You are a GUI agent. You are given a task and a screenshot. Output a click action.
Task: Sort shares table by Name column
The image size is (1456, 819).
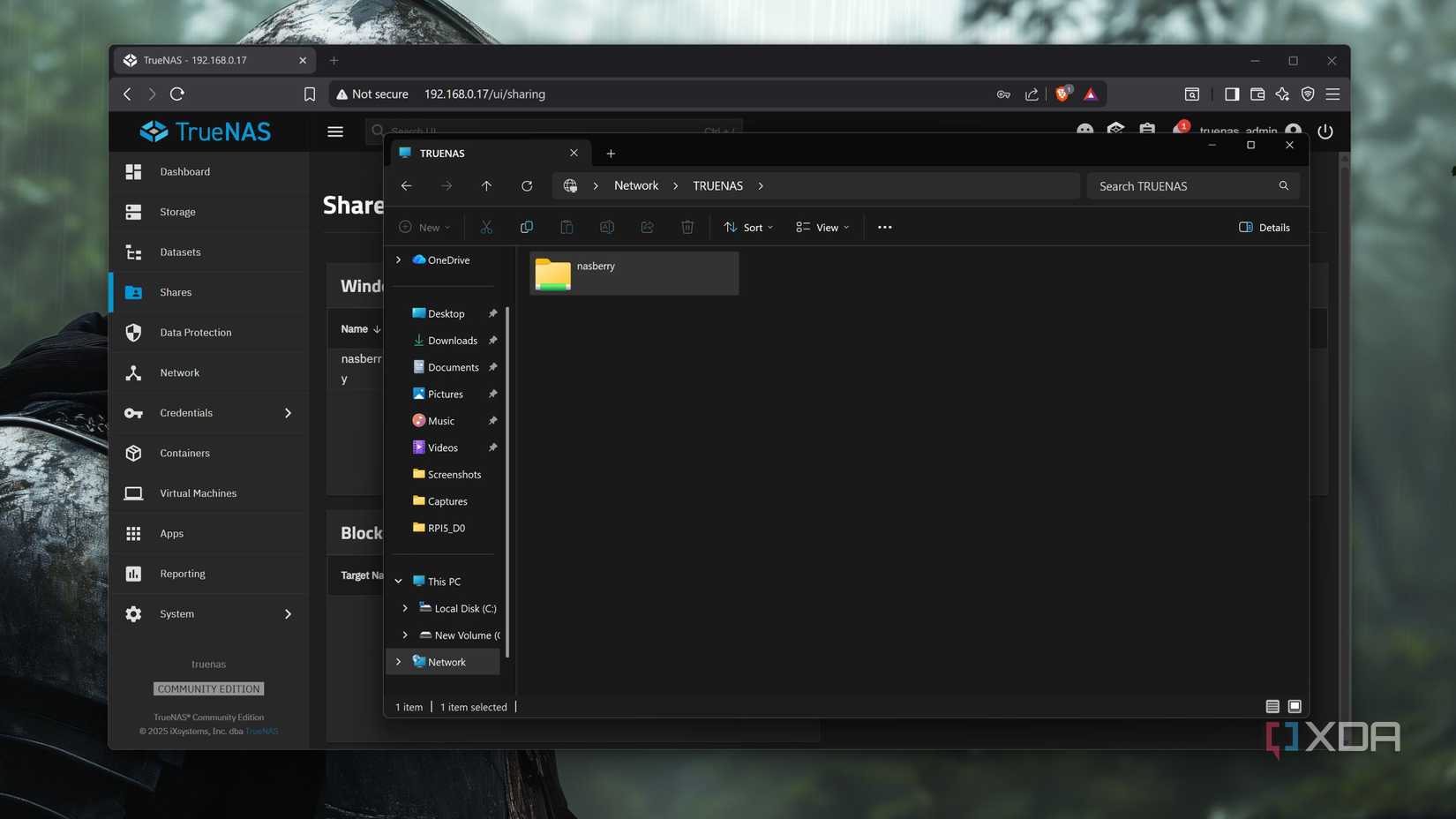361,329
